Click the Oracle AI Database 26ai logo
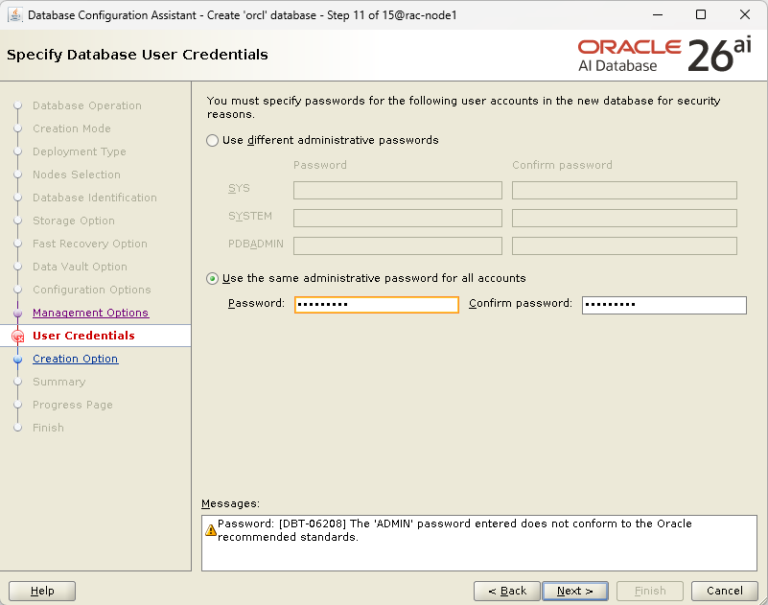 click(x=665, y=55)
